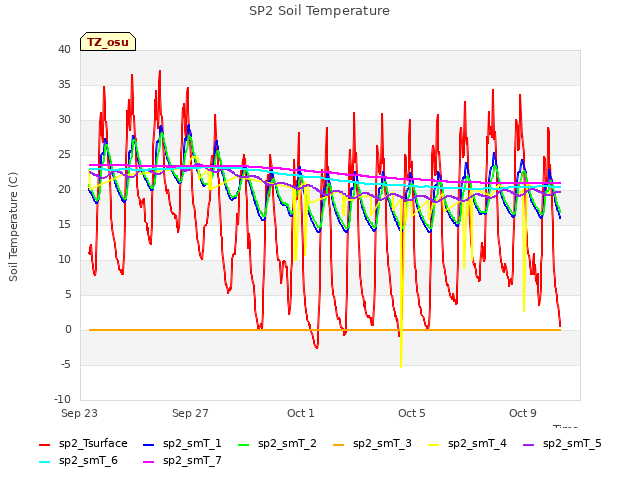Click the purple sp2_smT_5 legend swatch

(x=529, y=444)
